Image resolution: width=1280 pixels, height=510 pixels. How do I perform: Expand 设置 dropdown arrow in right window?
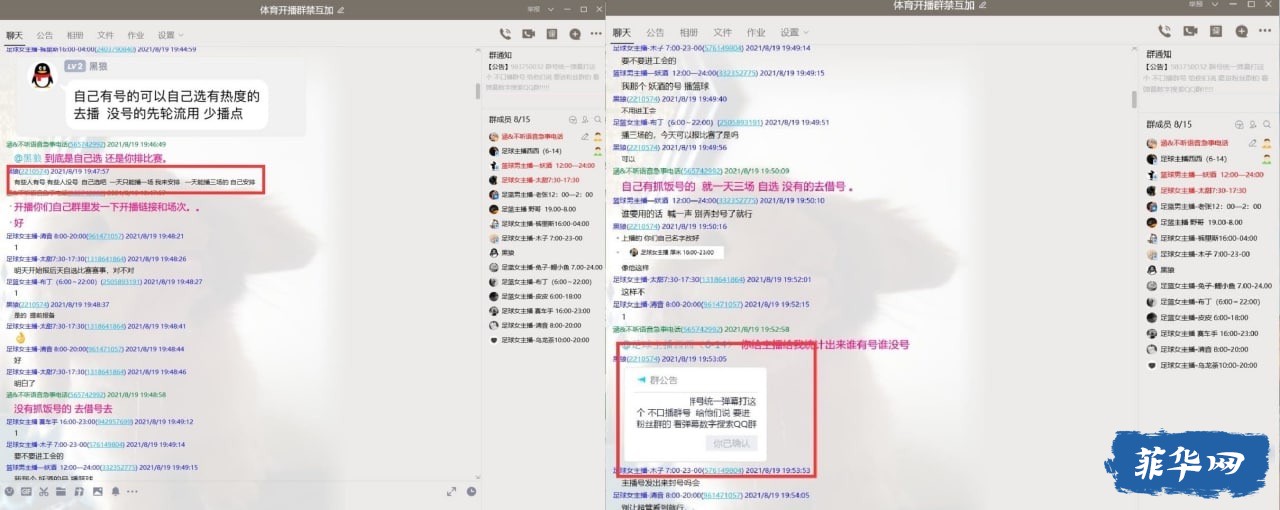[806, 33]
